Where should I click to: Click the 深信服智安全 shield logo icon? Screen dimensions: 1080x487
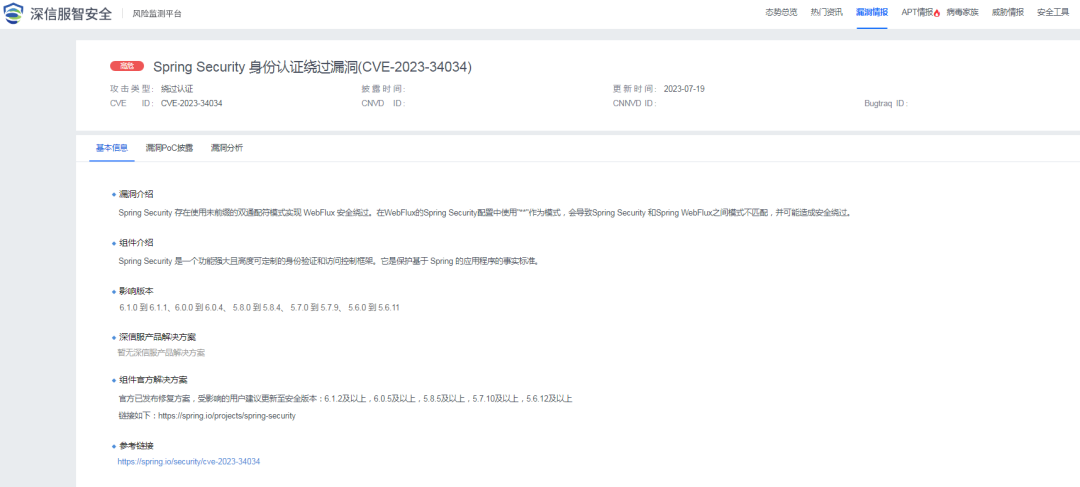click(x=13, y=13)
